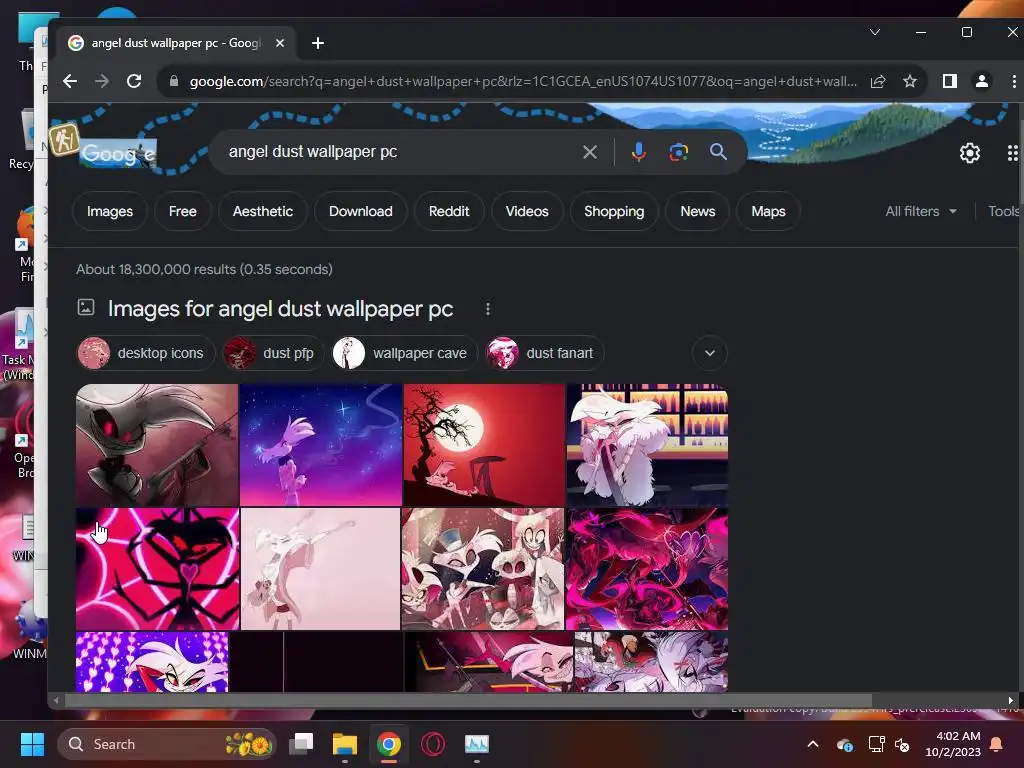This screenshot has height=768, width=1024.
Task: Choose the dust fanart suggestion chip
Action: click(x=545, y=353)
